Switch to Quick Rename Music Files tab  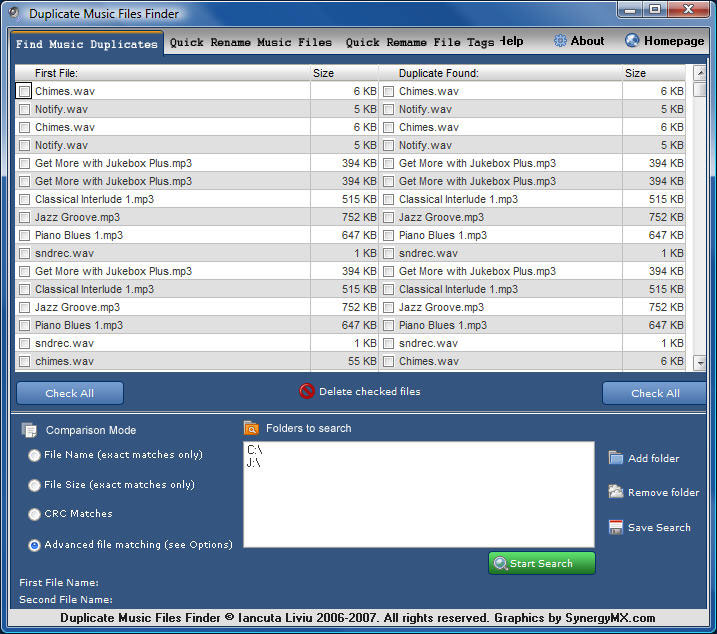pos(251,42)
